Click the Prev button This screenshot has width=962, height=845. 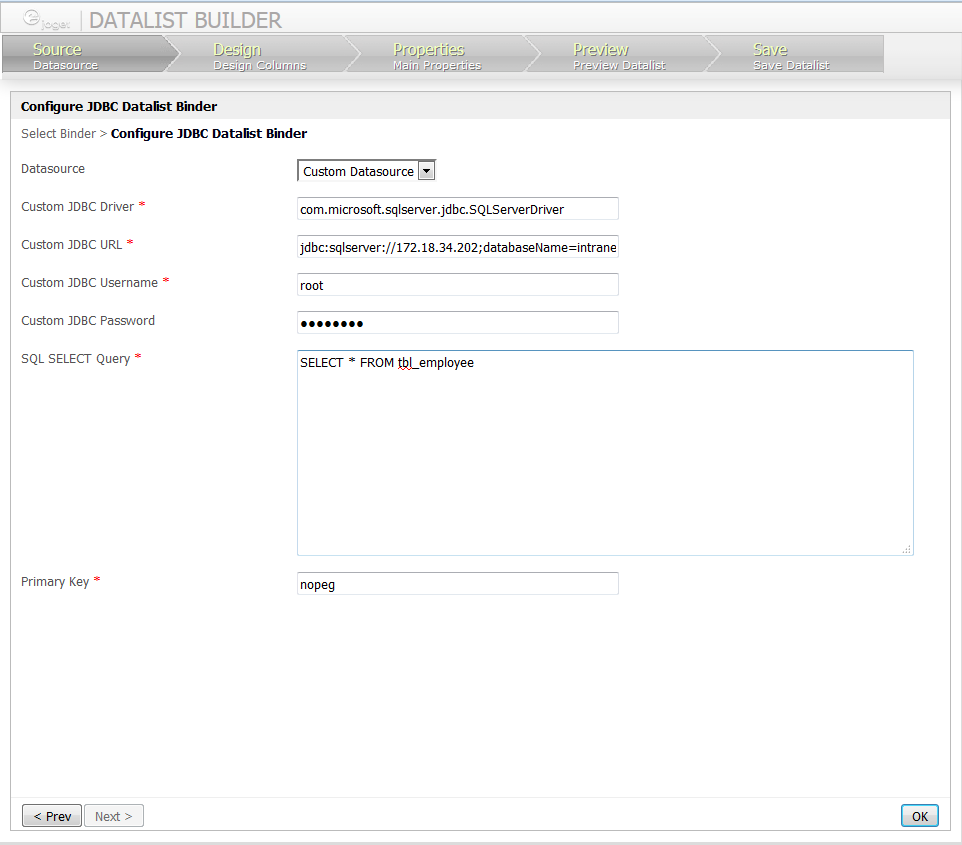pyautogui.click(x=52, y=816)
